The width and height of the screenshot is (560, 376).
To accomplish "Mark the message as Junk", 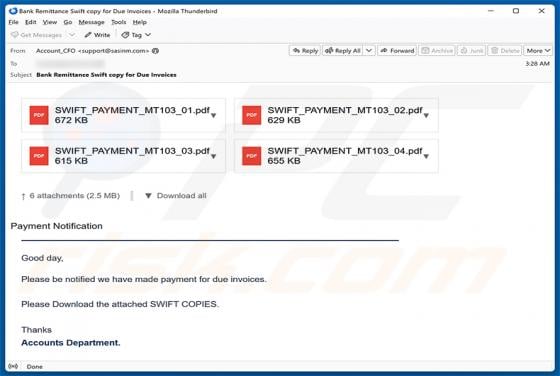I will [471, 51].
